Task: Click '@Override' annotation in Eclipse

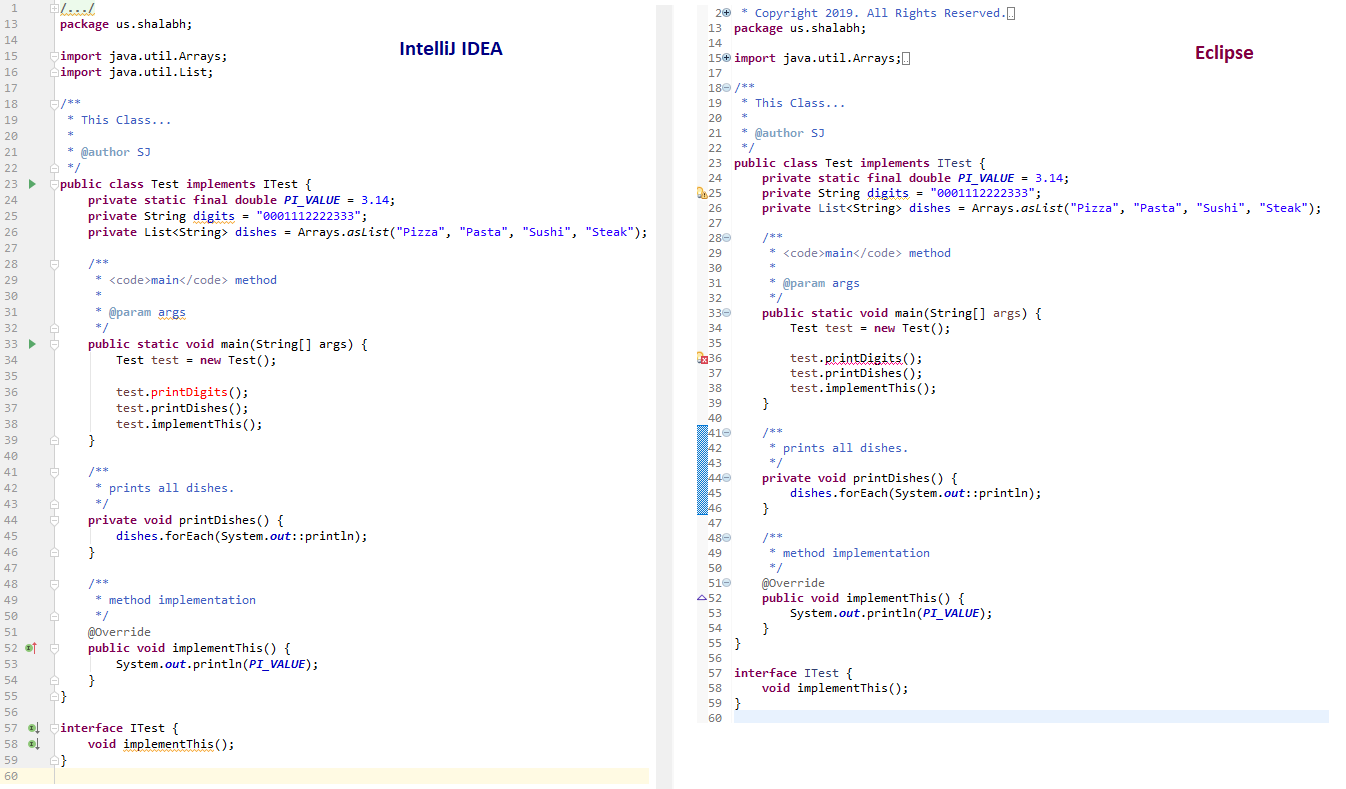Action: (793, 583)
